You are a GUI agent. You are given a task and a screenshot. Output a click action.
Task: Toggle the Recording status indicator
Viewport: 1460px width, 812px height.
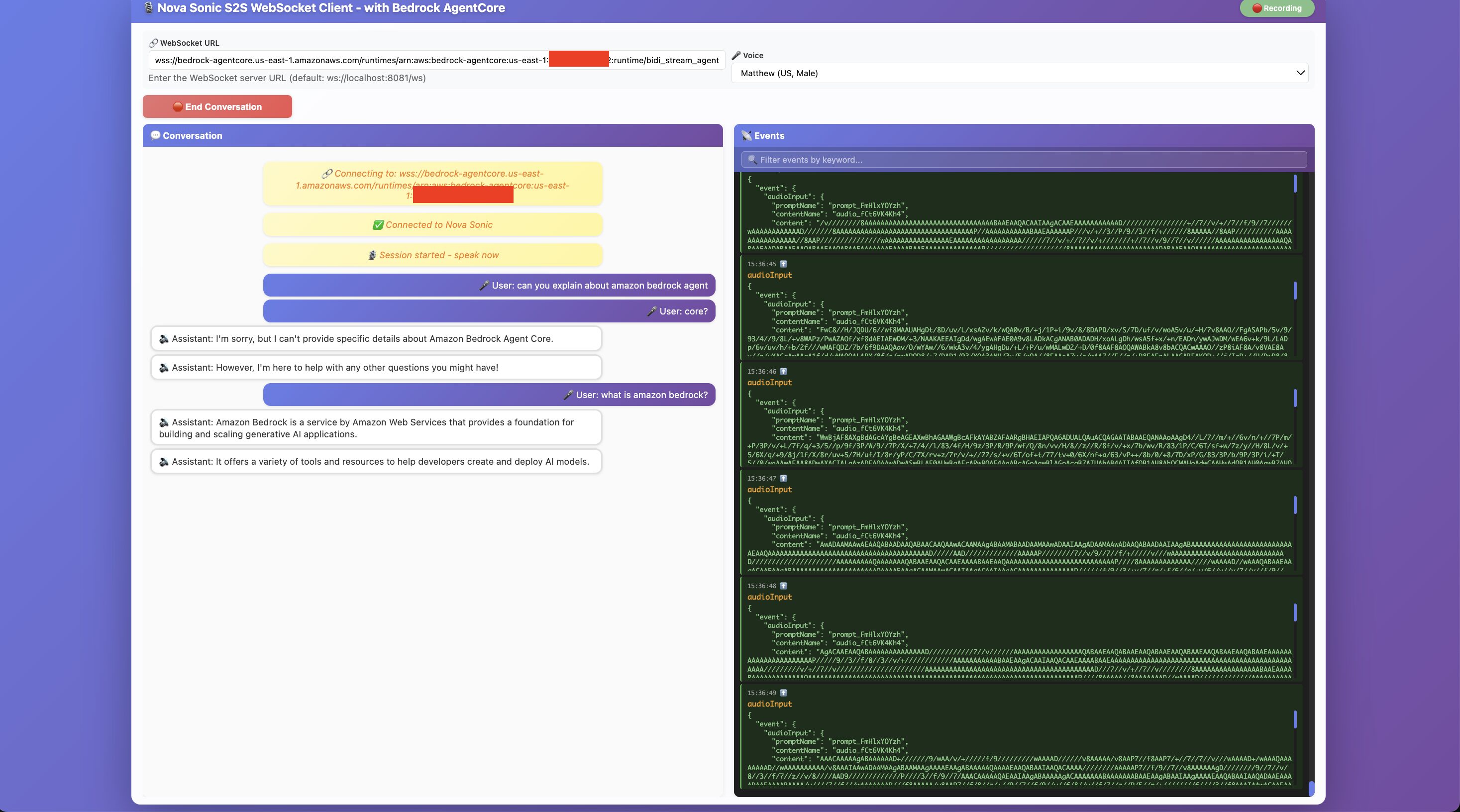tap(1276, 8)
